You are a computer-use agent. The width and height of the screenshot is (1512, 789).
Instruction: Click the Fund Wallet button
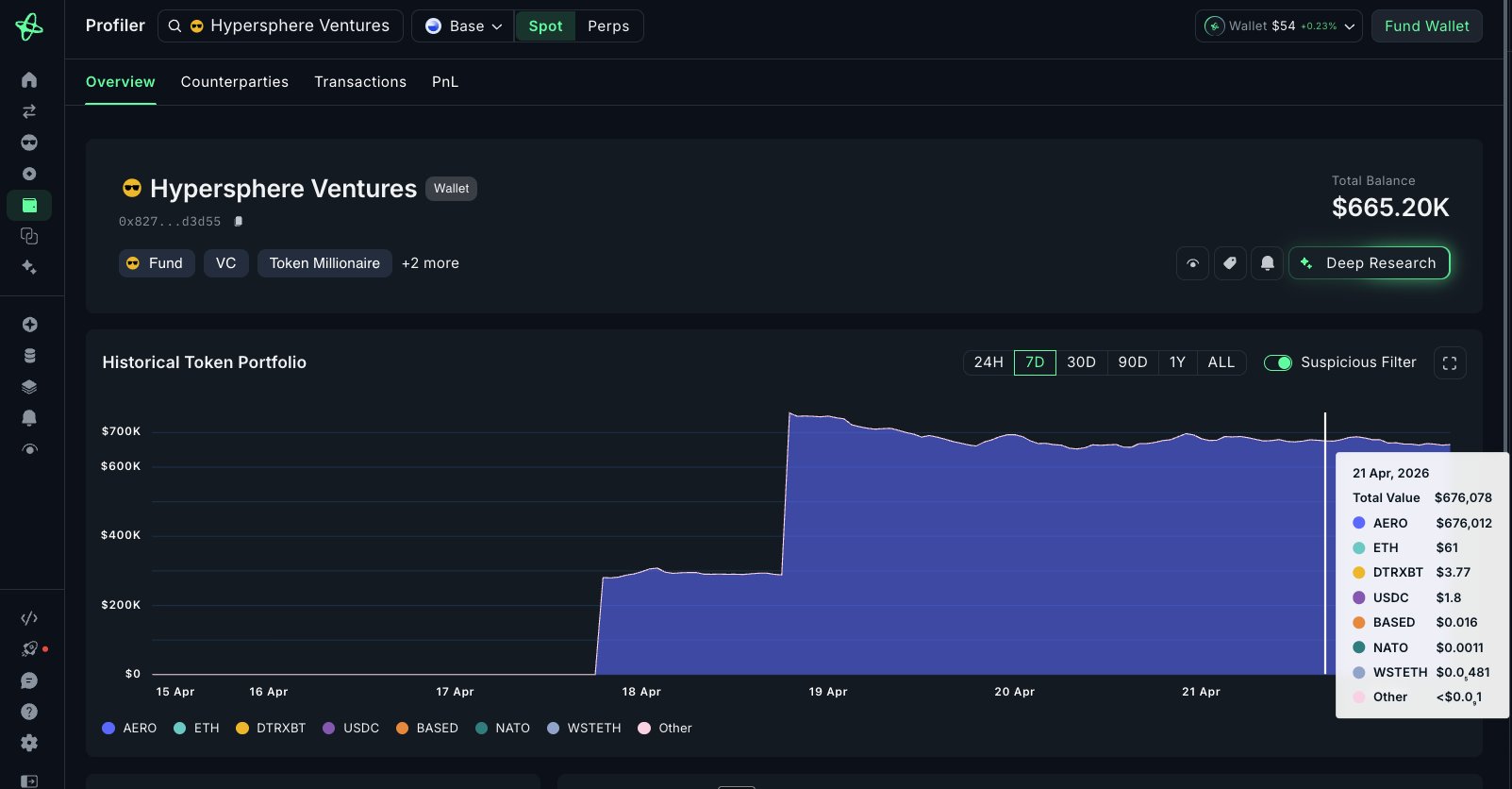point(1426,26)
